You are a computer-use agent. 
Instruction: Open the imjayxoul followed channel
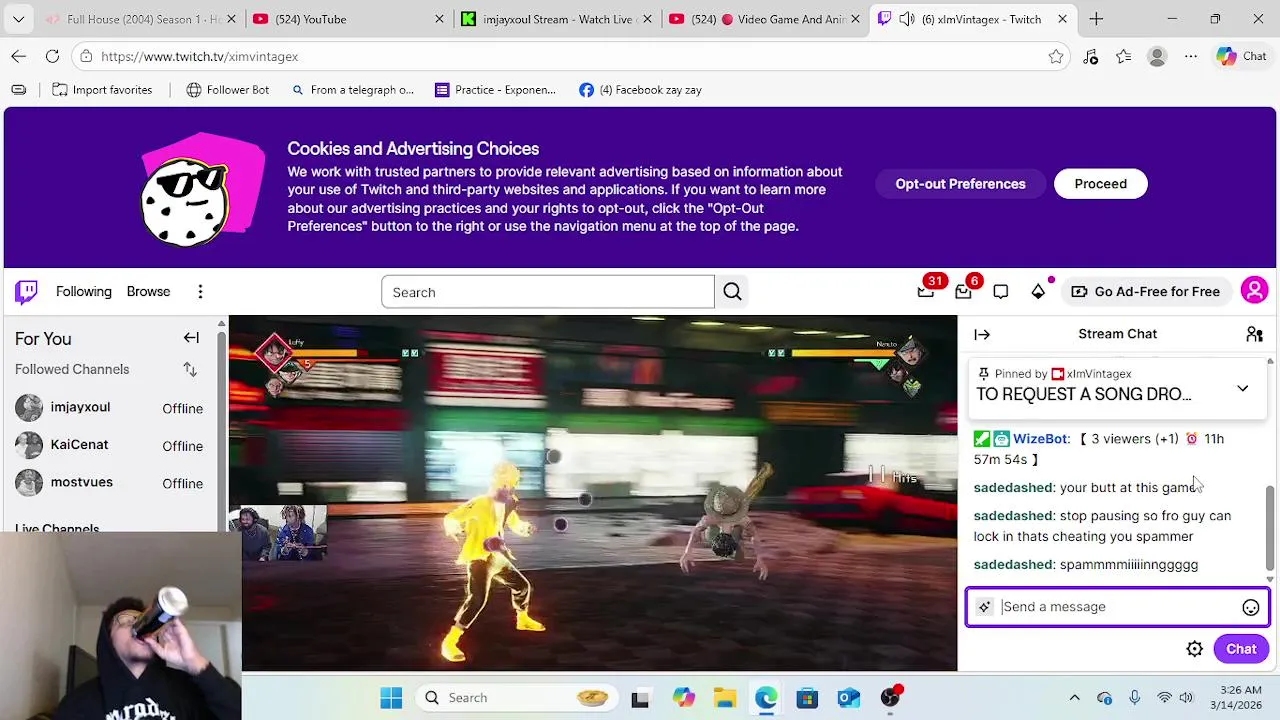[x=110, y=408]
